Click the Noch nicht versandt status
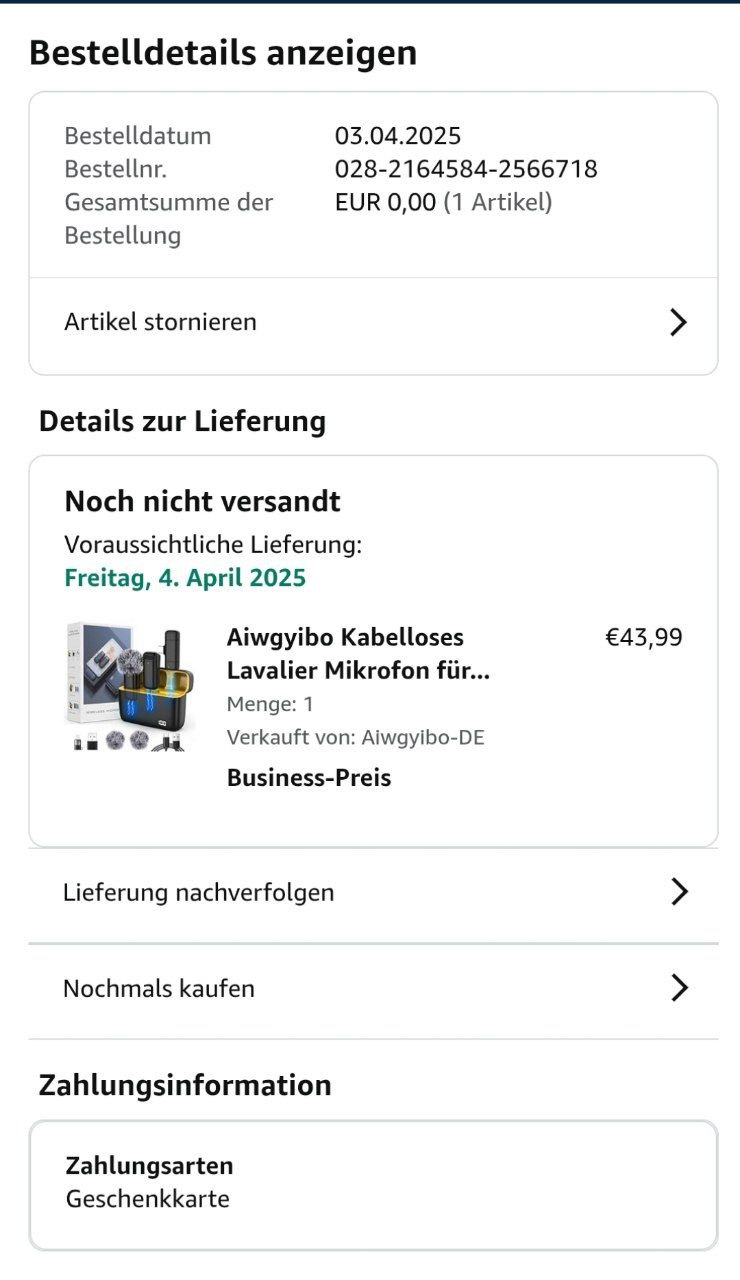This screenshot has width=740, height=1280. point(203,501)
